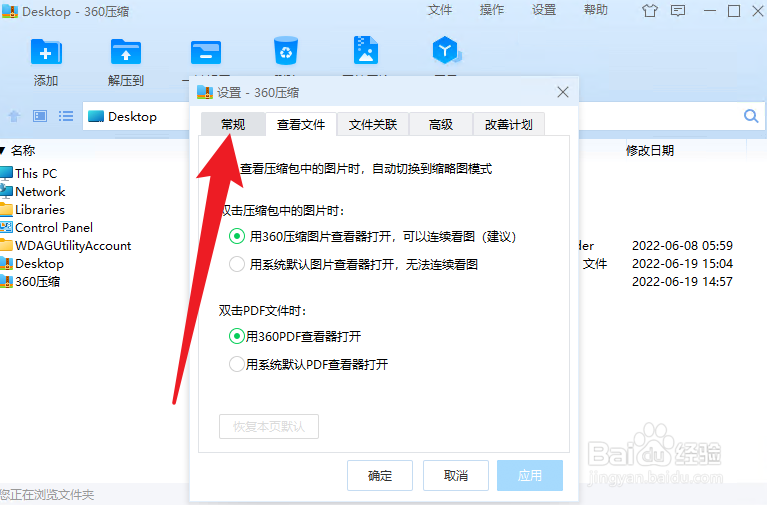This screenshot has height=505, width=767.
Task: Switch to the 常规 tab
Action: coord(233,124)
